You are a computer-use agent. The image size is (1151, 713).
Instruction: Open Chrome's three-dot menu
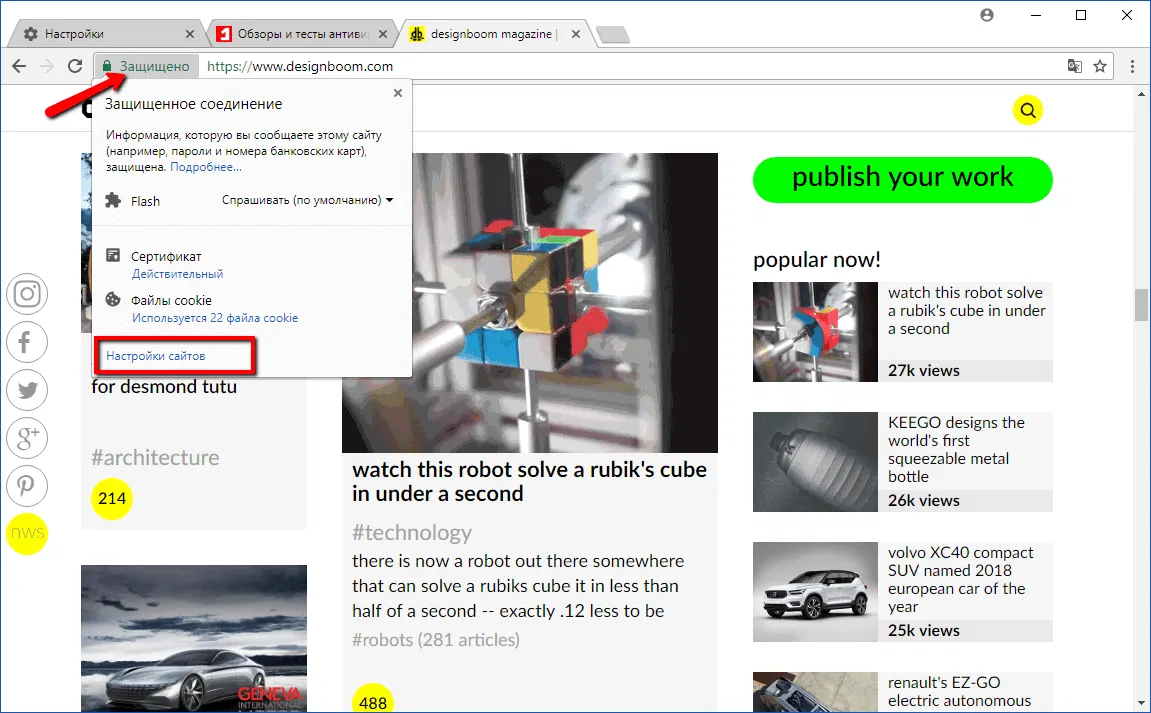(1132, 66)
